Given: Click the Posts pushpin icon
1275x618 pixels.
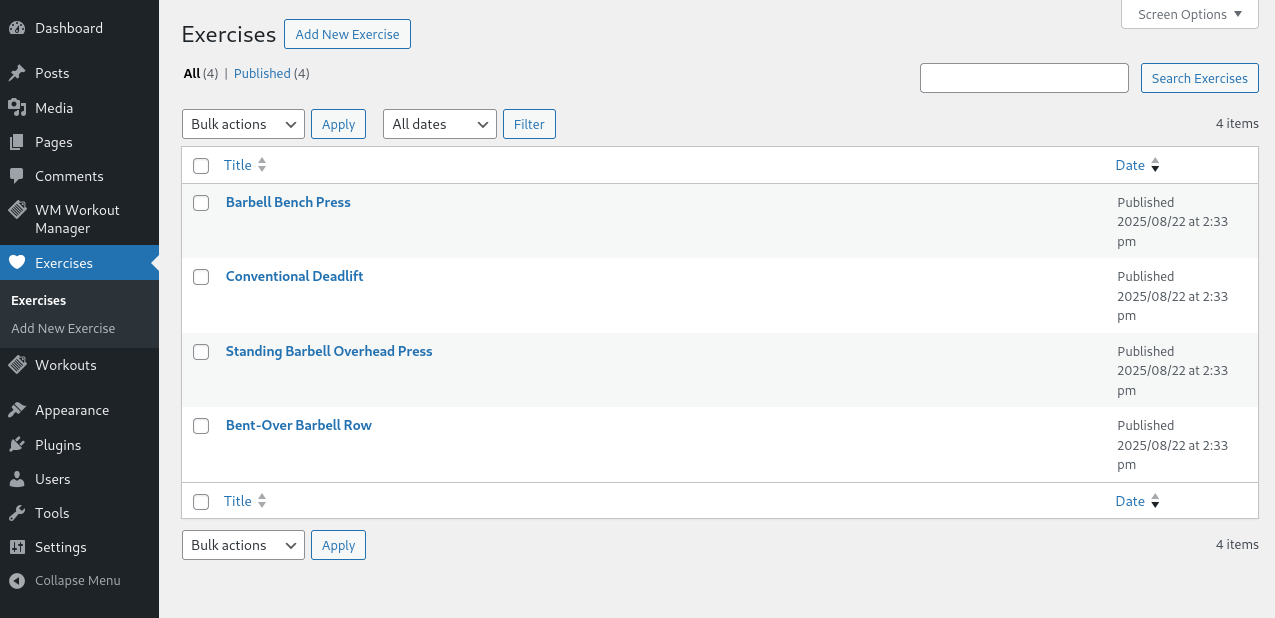Looking at the screenshot, I should coord(17,73).
